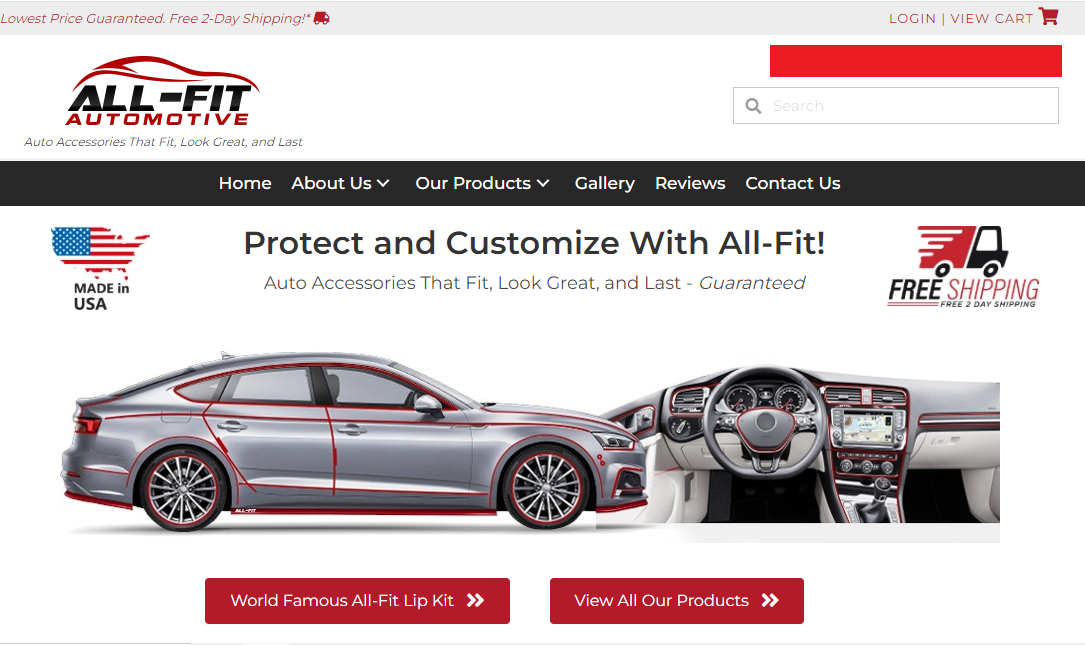
Task: Open the Gallery page
Action: [x=605, y=183]
